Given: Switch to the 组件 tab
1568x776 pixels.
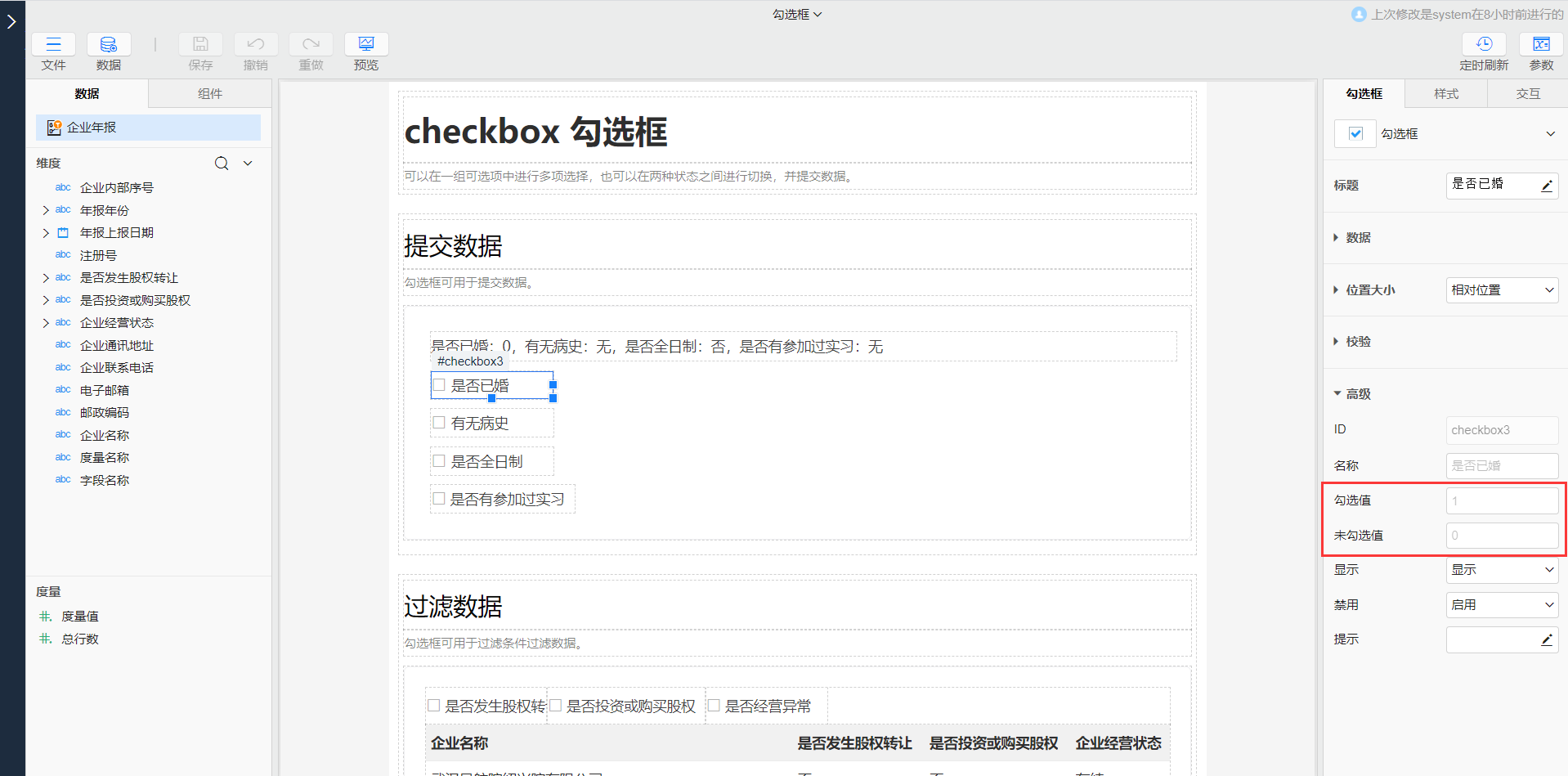Looking at the screenshot, I should point(209,94).
